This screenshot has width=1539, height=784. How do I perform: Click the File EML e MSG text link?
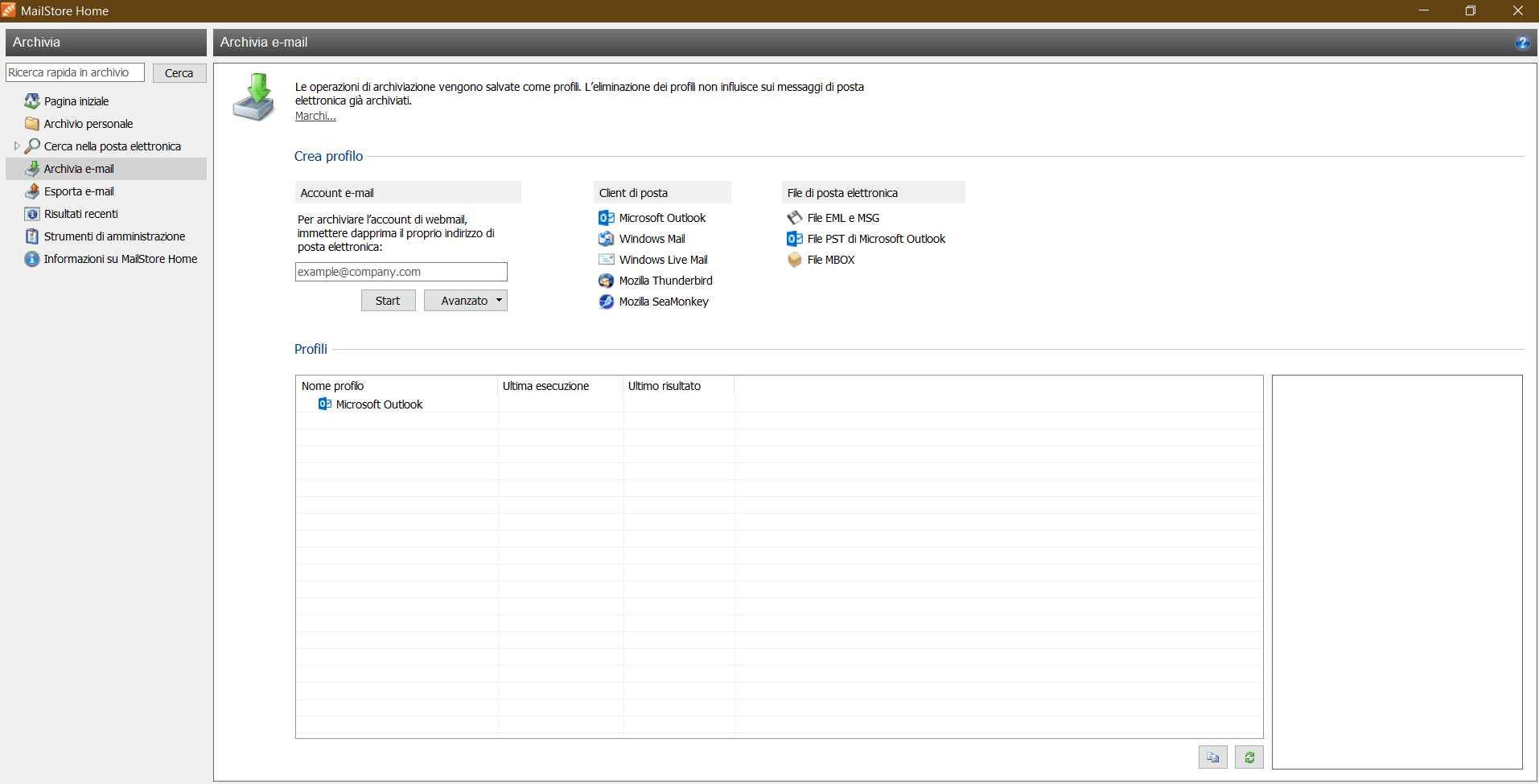coord(843,218)
